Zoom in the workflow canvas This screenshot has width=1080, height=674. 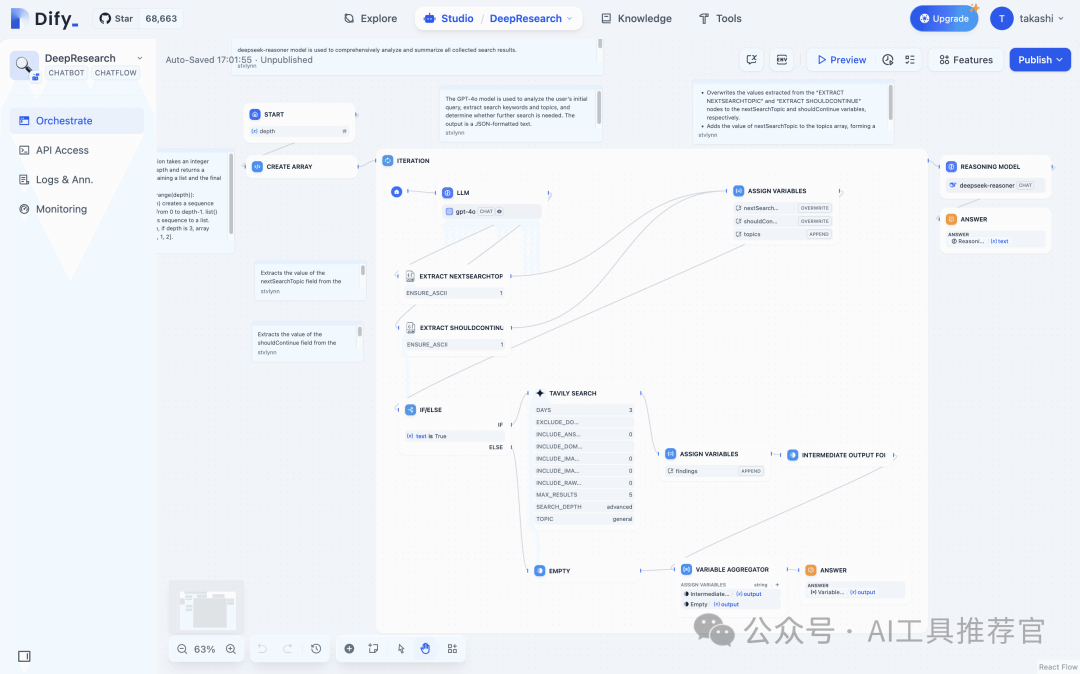coord(231,649)
